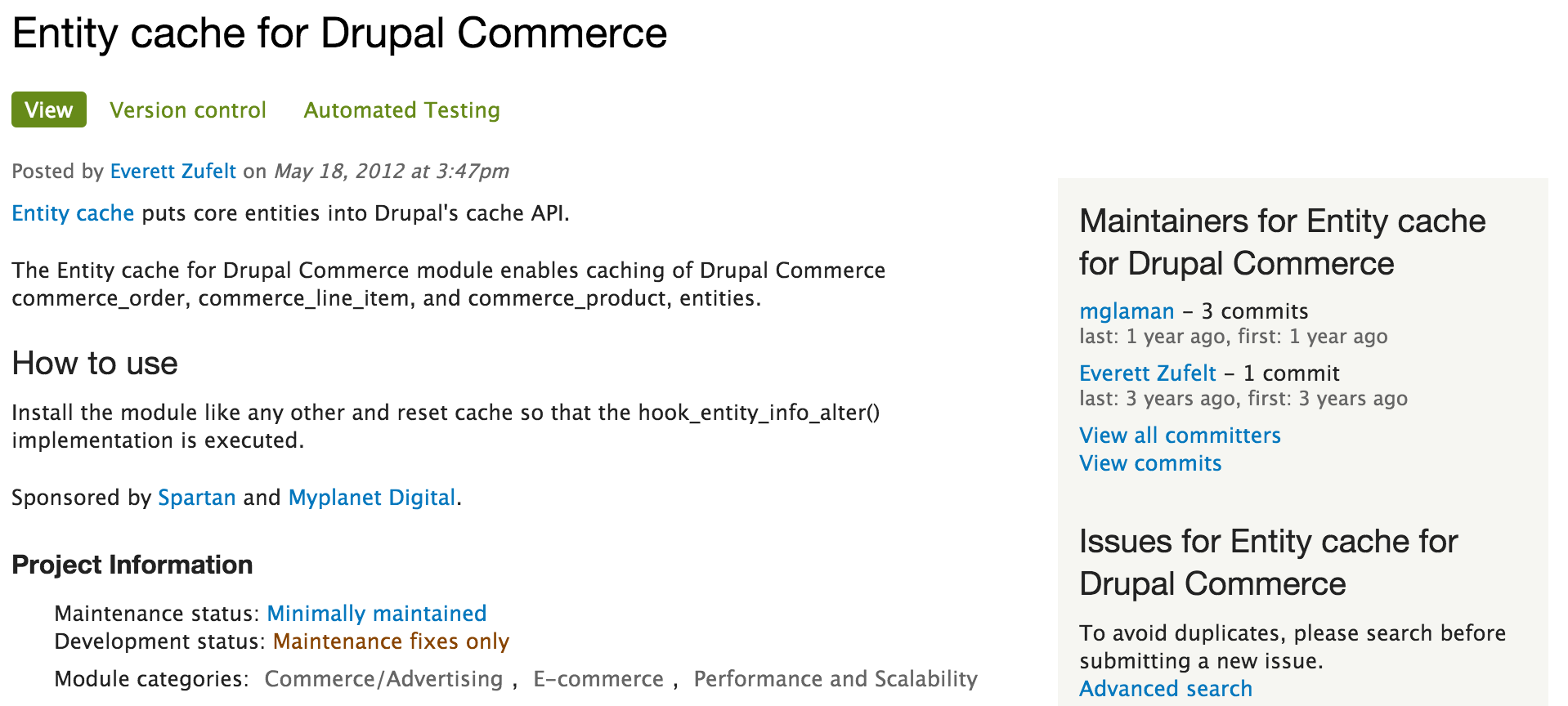Click the View commits link

coord(1149,463)
